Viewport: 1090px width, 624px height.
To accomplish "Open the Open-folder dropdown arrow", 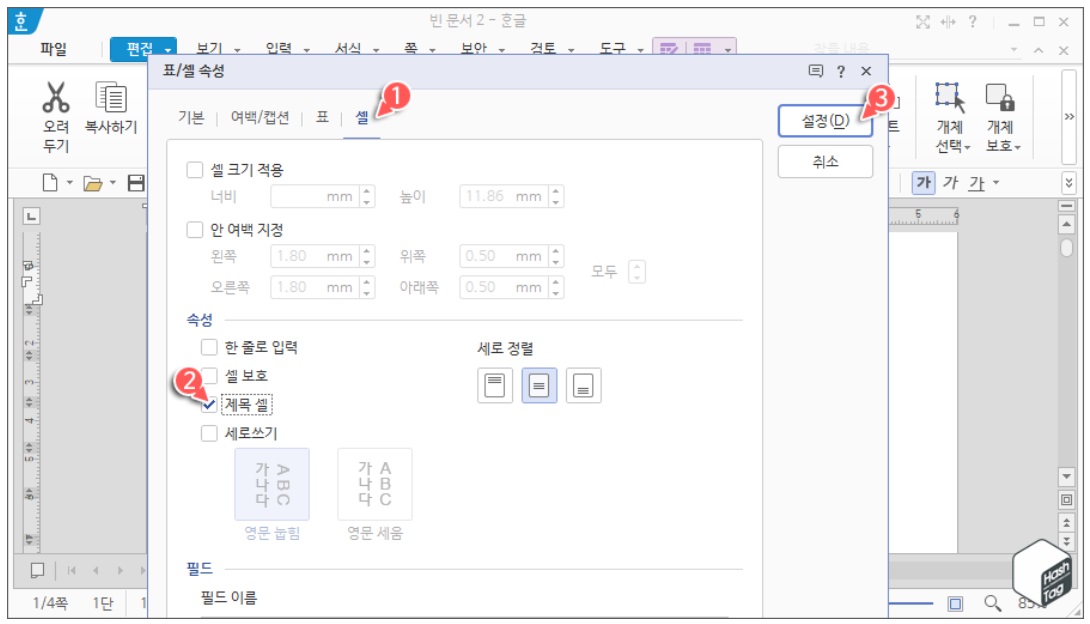I will pyautogui.click(x=113, y=183).
